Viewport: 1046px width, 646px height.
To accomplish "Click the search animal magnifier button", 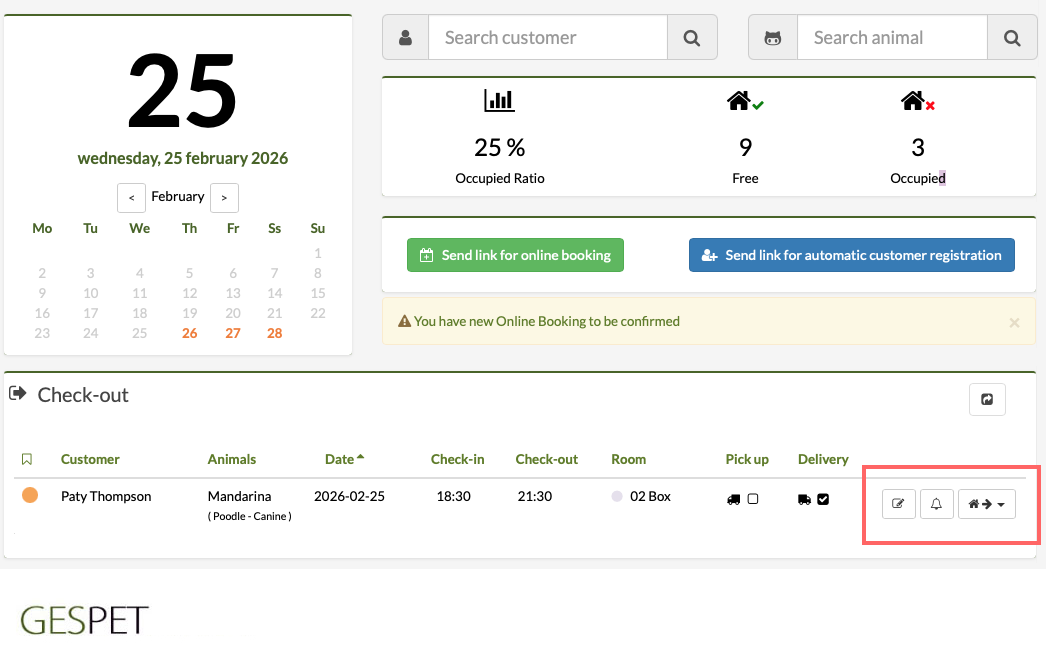I will (1012, 38).
